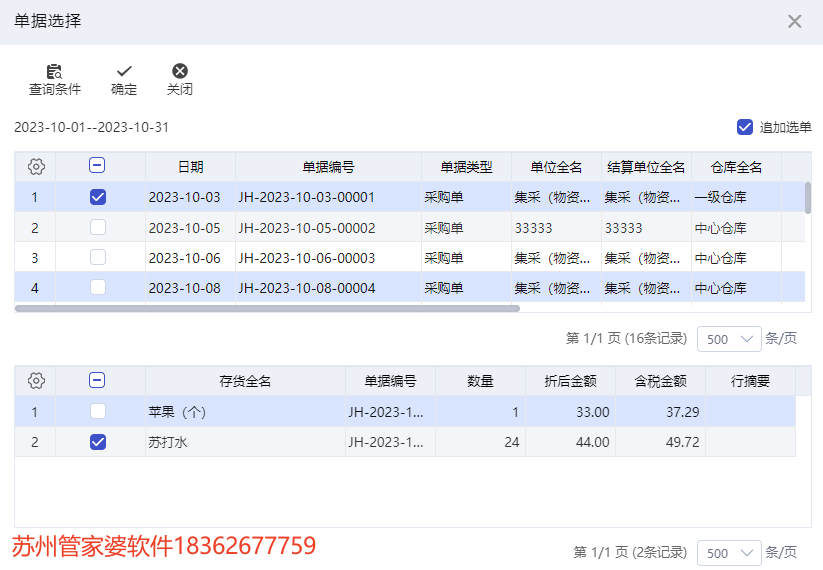Select row 4 document JH-2023-10-08-00004
Screen dimensions: 823x570
(306, 288)
